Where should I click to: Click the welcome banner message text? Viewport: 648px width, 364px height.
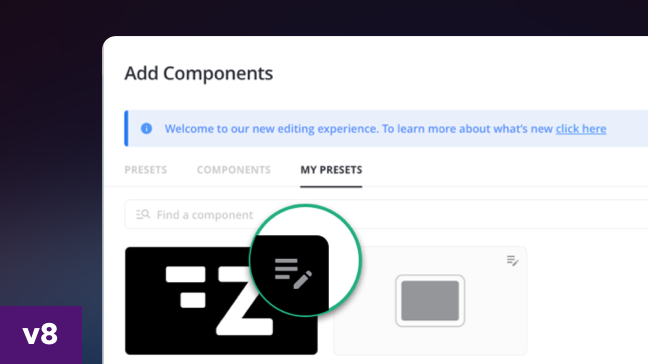coord(358,129)
